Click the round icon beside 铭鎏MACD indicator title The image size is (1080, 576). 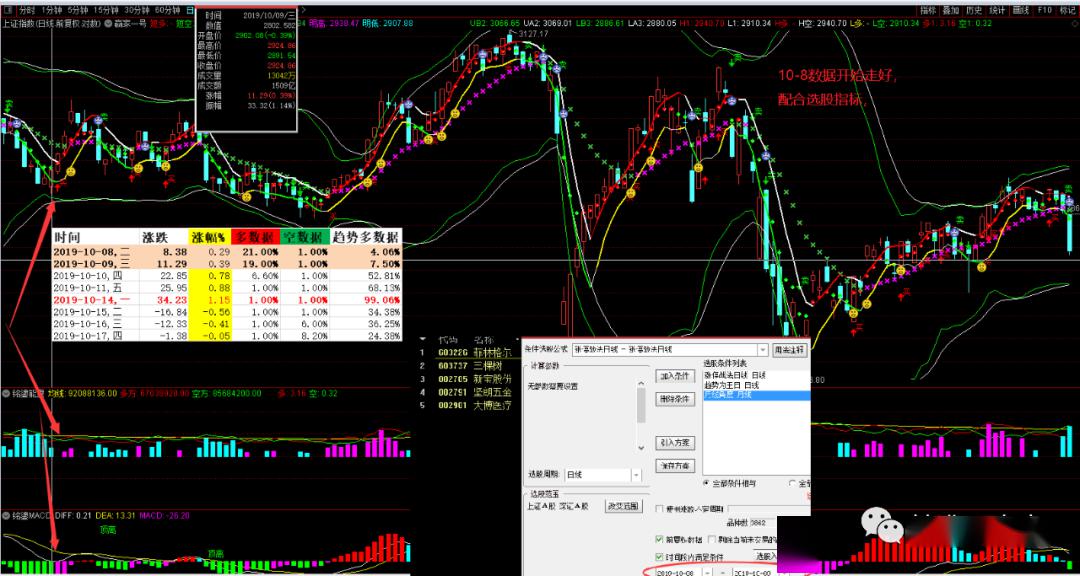point(6,515)
